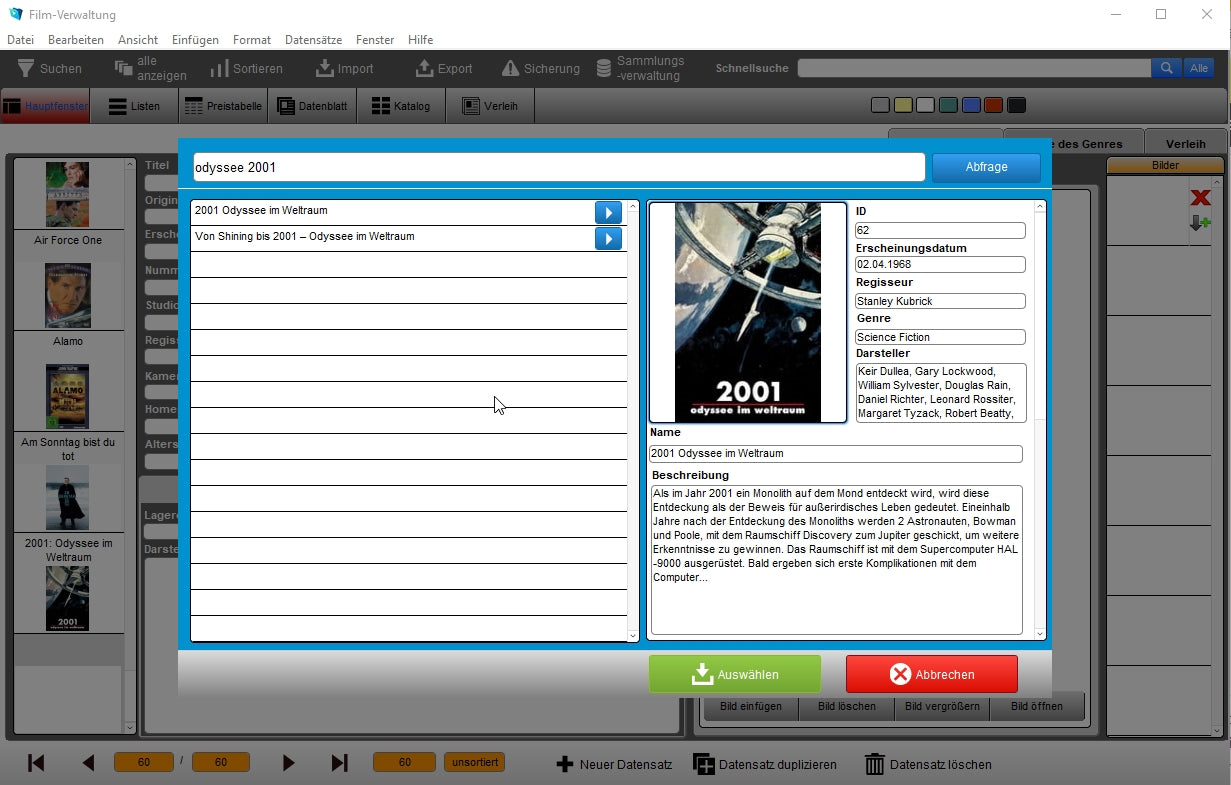Click the red X delete image icon

[x=1200, y=197]
